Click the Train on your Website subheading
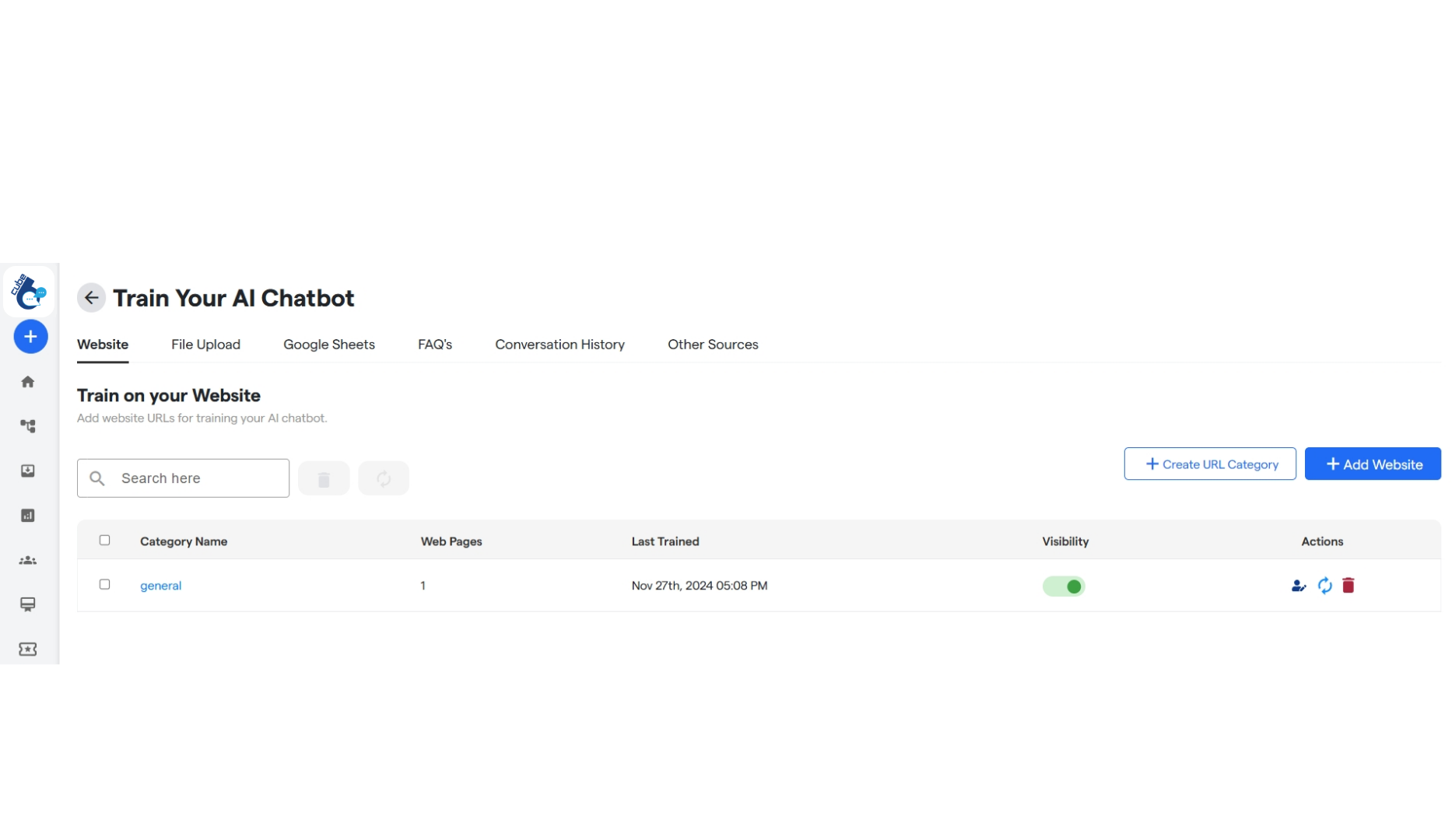This screenshot has width=1452, height=840. [169, 395]
